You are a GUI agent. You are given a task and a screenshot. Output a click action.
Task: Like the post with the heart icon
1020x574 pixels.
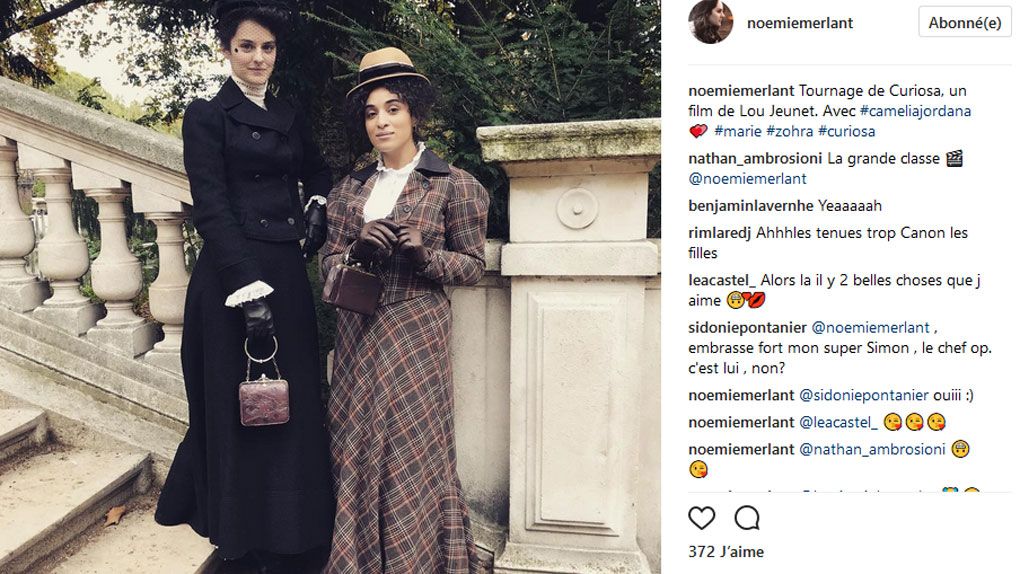(702, 519)
